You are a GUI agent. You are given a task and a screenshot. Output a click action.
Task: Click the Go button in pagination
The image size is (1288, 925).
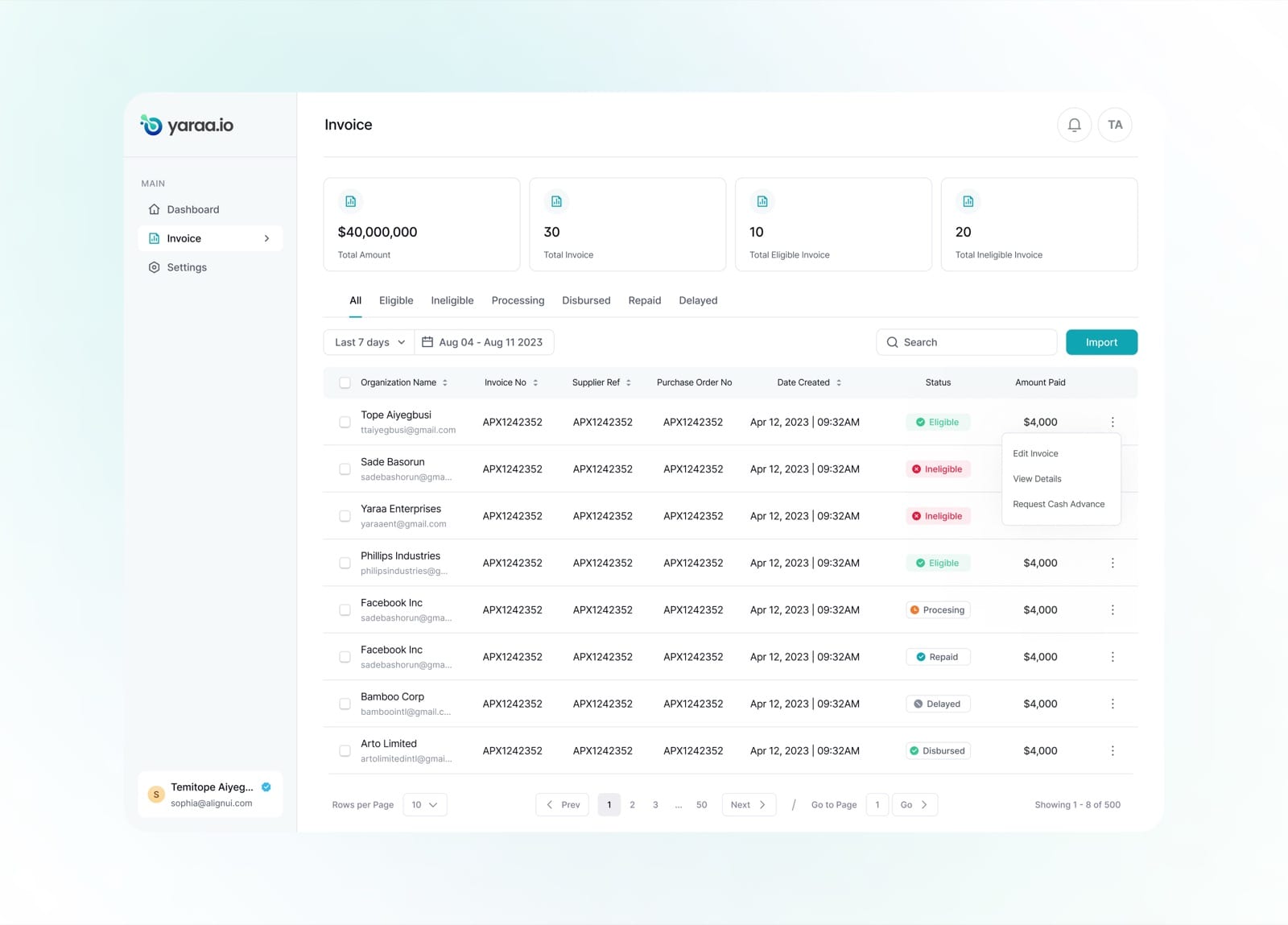point(914,804)
